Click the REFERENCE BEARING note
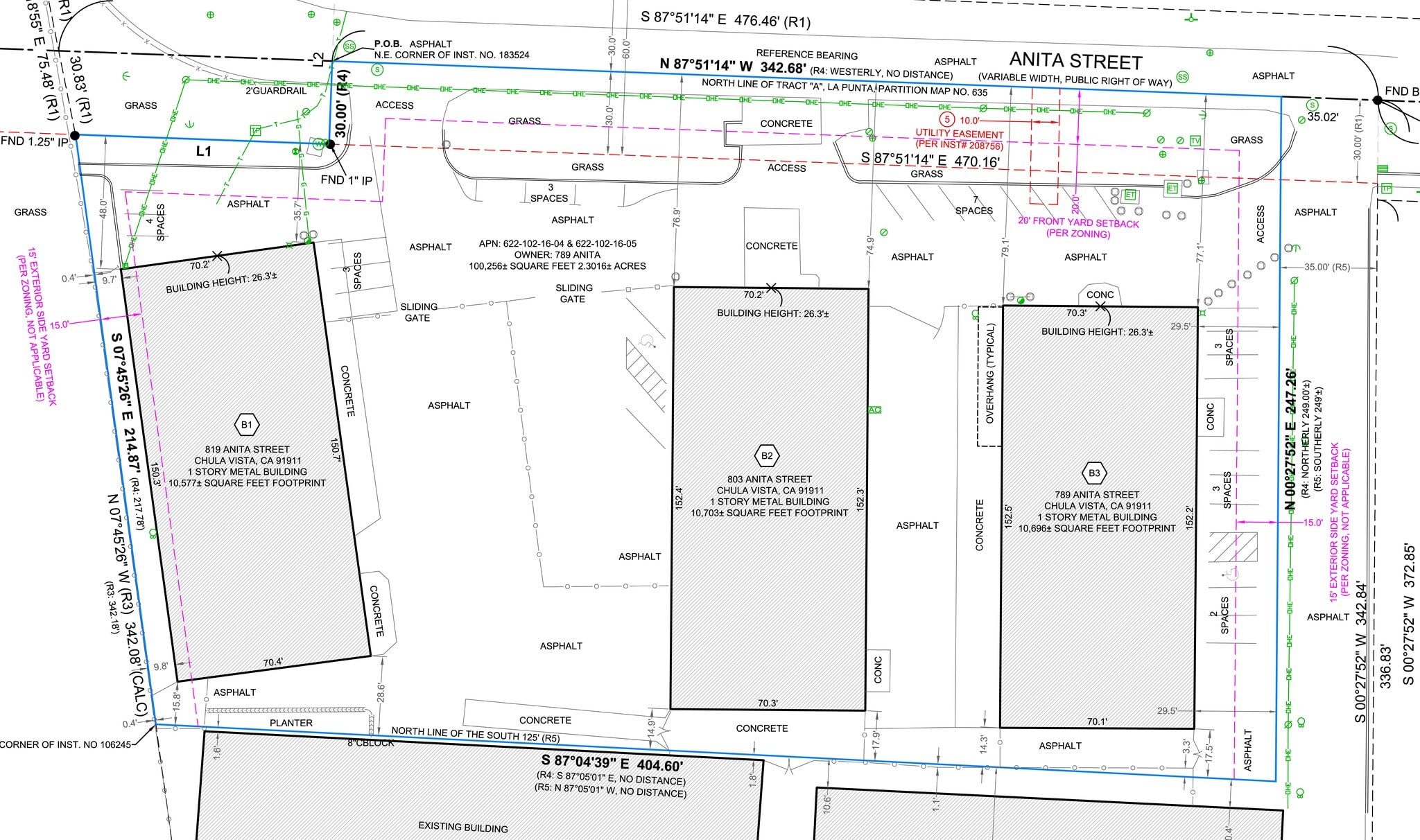The width and height of the screenshot is (1420, 840). (806, 55)
